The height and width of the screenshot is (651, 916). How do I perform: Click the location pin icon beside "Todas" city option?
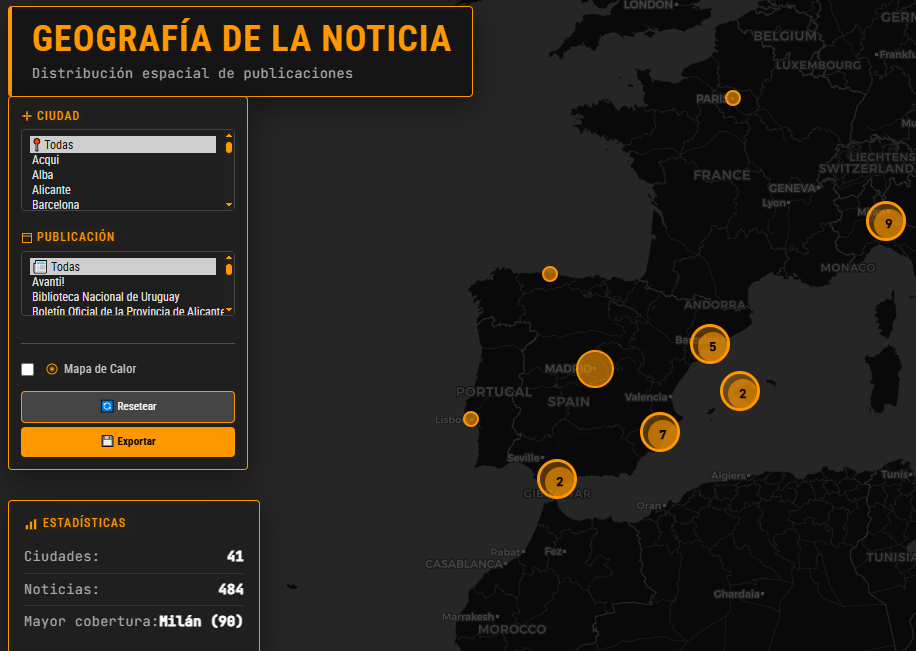click(37, 144)
